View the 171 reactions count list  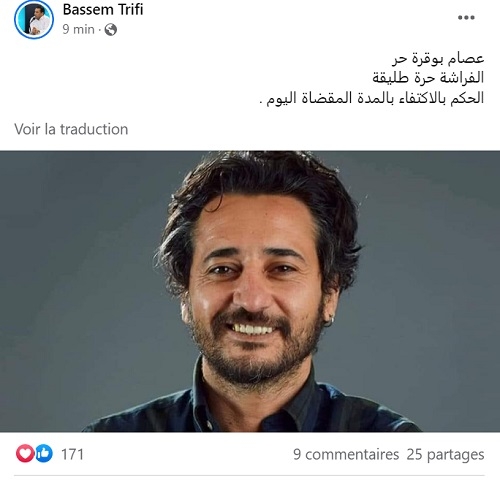point(72,454)
